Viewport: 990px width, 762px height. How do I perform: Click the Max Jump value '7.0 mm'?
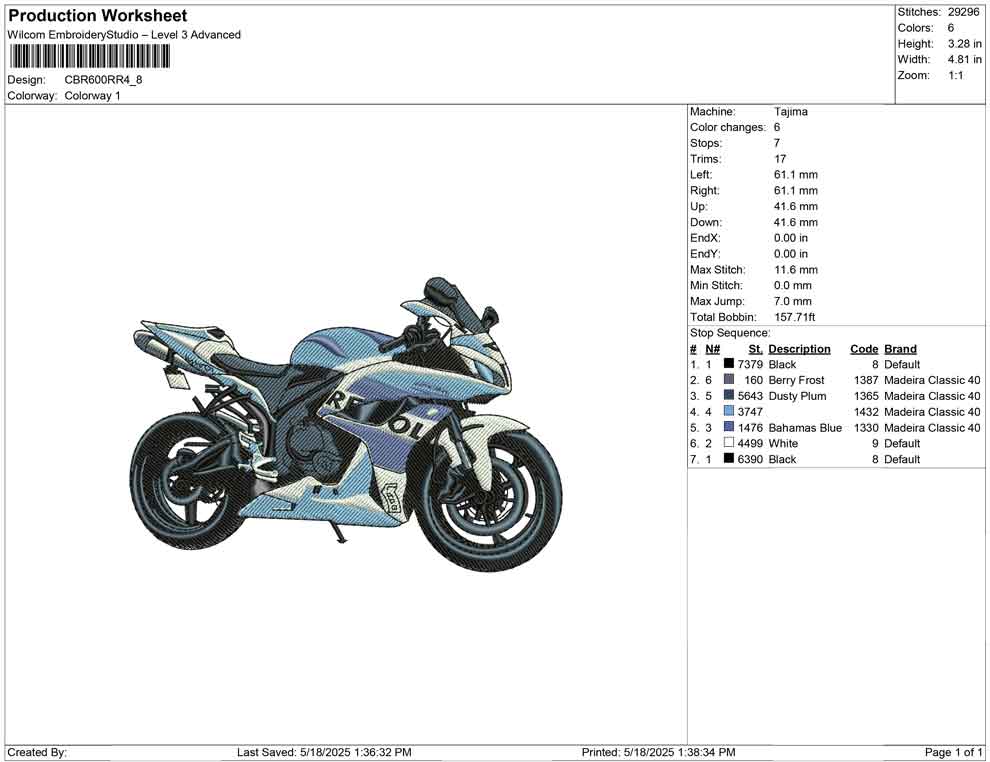792,301
